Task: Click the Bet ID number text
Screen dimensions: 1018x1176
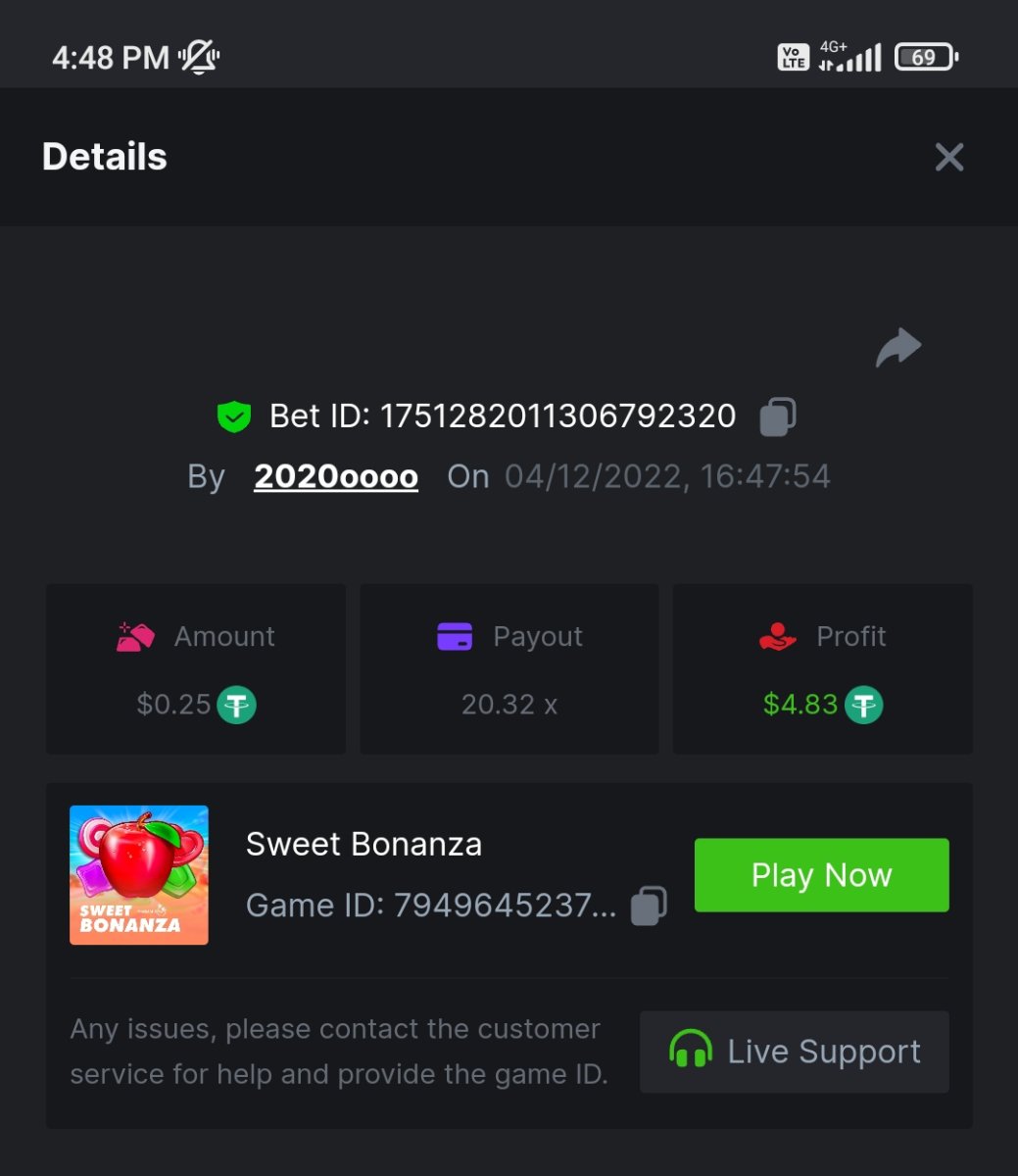Action: pyautogui.click(x=557, y=416)
